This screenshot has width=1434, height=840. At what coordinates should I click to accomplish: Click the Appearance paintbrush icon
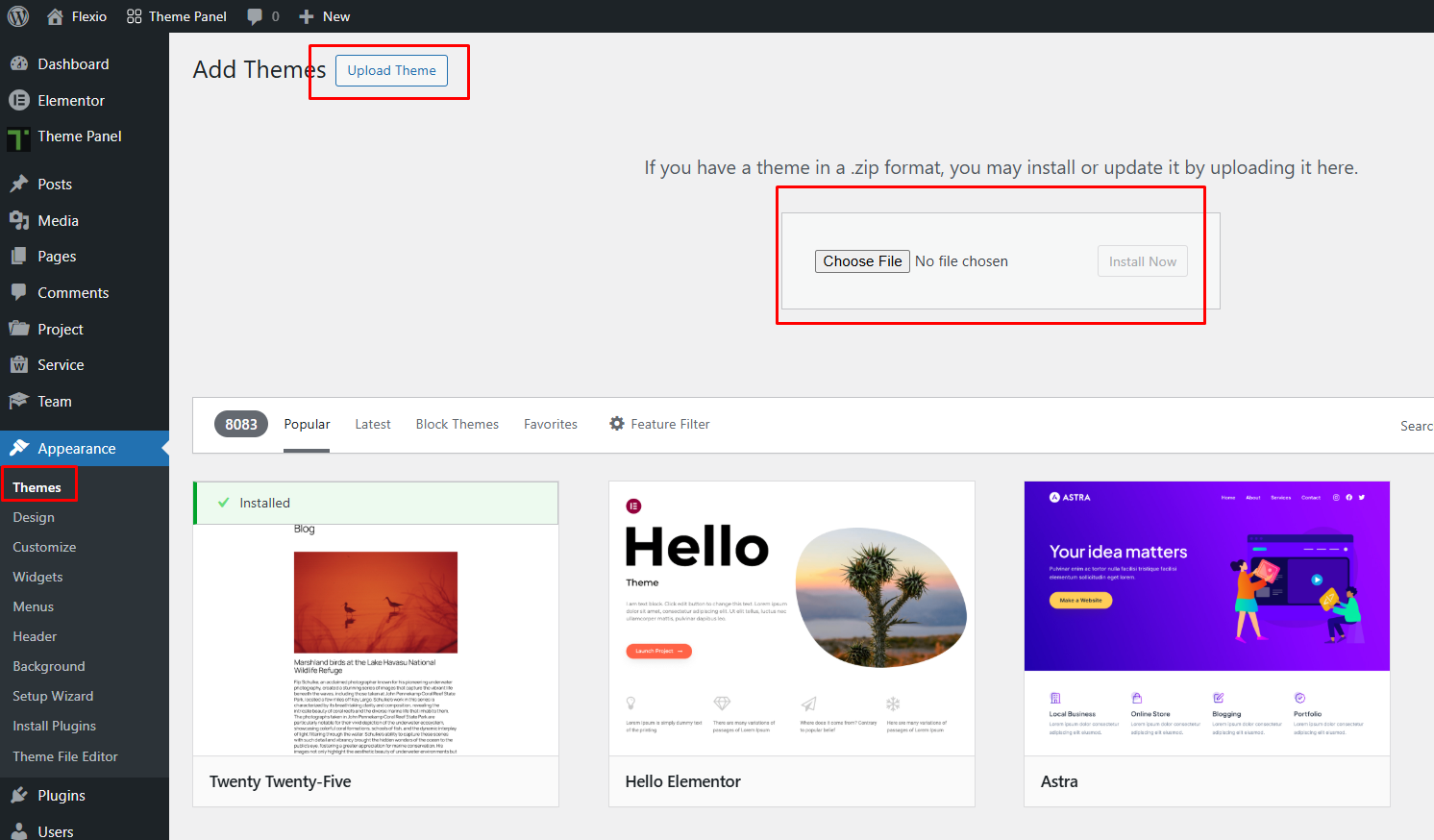(x=19, y=449)
